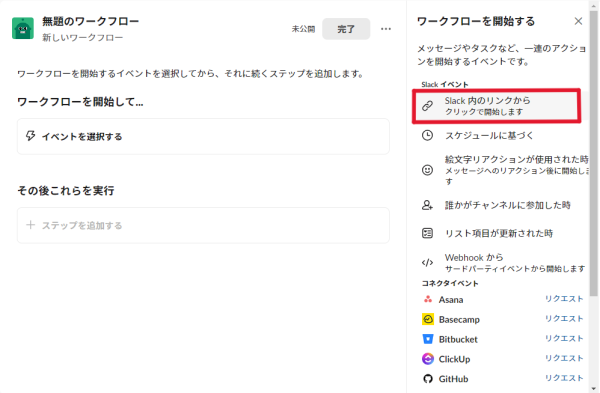The height and width of the screenshot is (393, 600).
Task: Select the Slack 内のリンクから event option
Action: click(496, 106)
